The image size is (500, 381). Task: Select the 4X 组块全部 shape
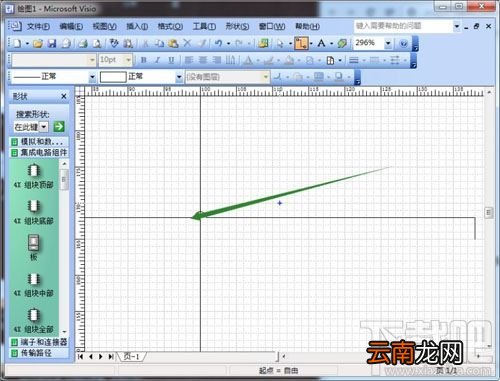pos(33,321)
